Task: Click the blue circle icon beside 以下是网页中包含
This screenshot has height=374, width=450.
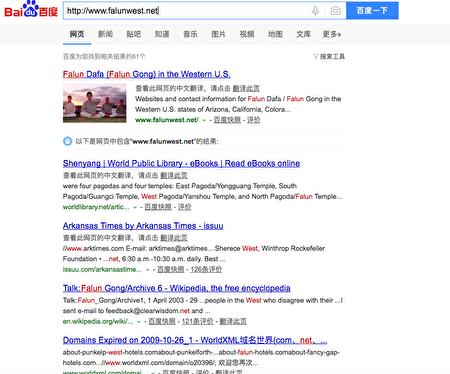Action: [x=67, y=141]
